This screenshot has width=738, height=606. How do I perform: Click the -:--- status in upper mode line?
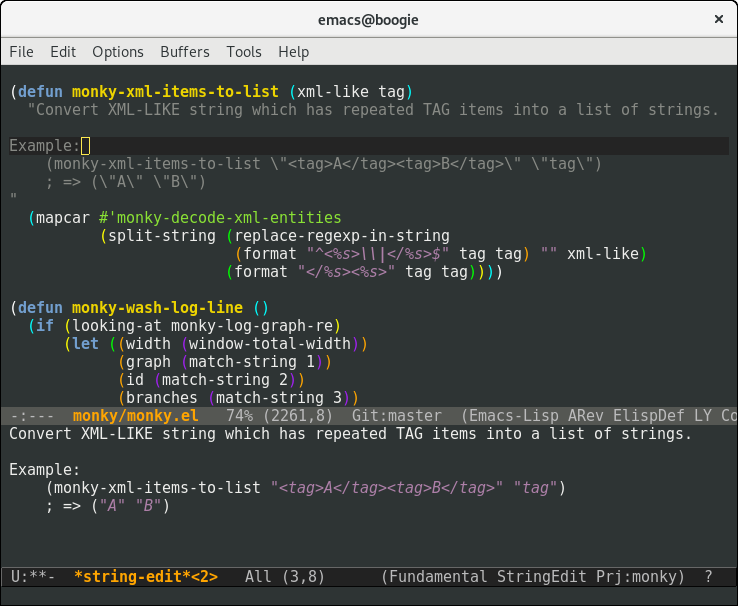[x=32, y=416]
